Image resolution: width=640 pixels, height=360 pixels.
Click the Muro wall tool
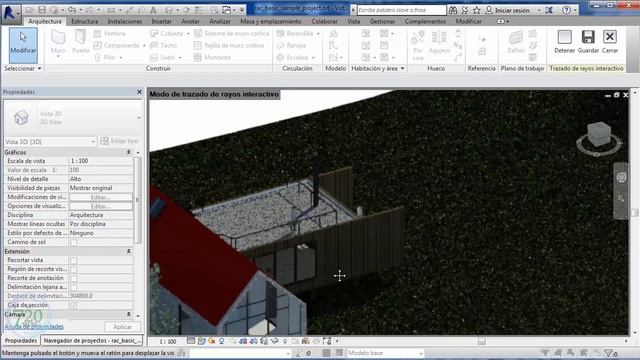pos(58,42)
